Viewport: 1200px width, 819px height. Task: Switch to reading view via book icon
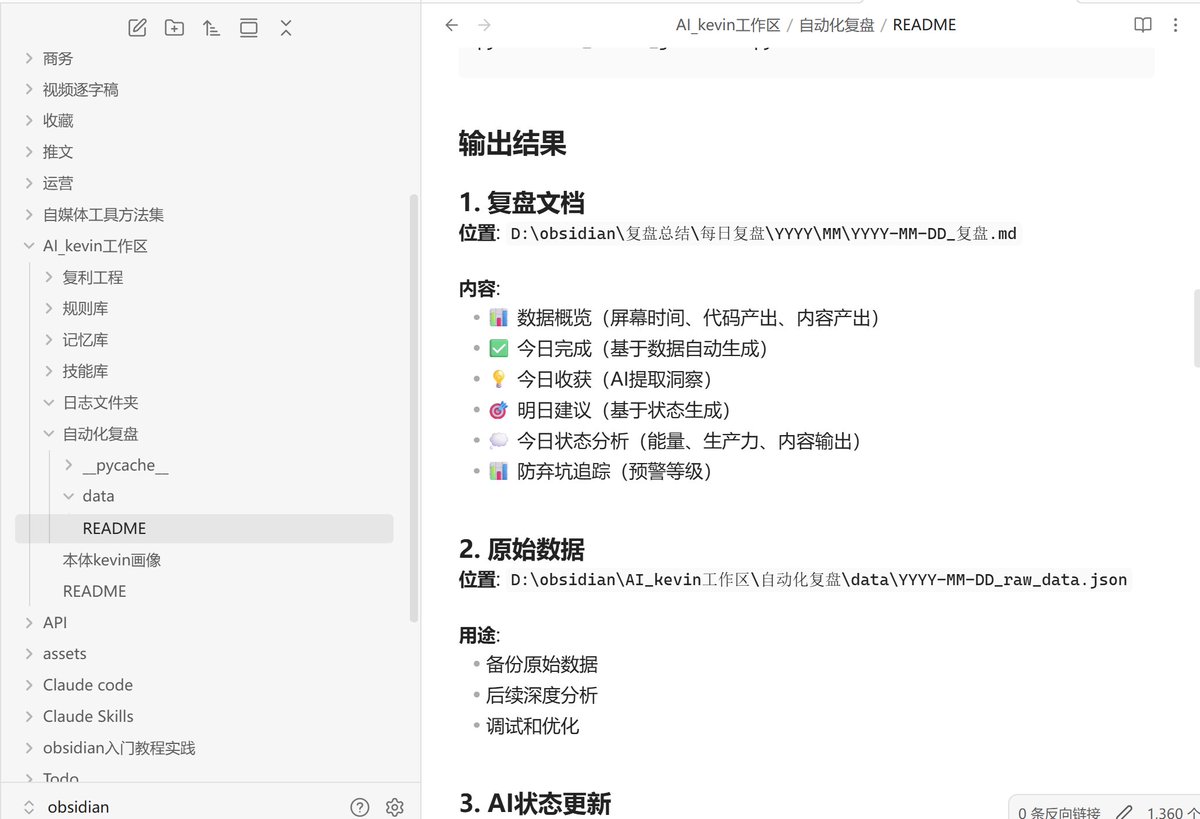tap(1143, 25)
